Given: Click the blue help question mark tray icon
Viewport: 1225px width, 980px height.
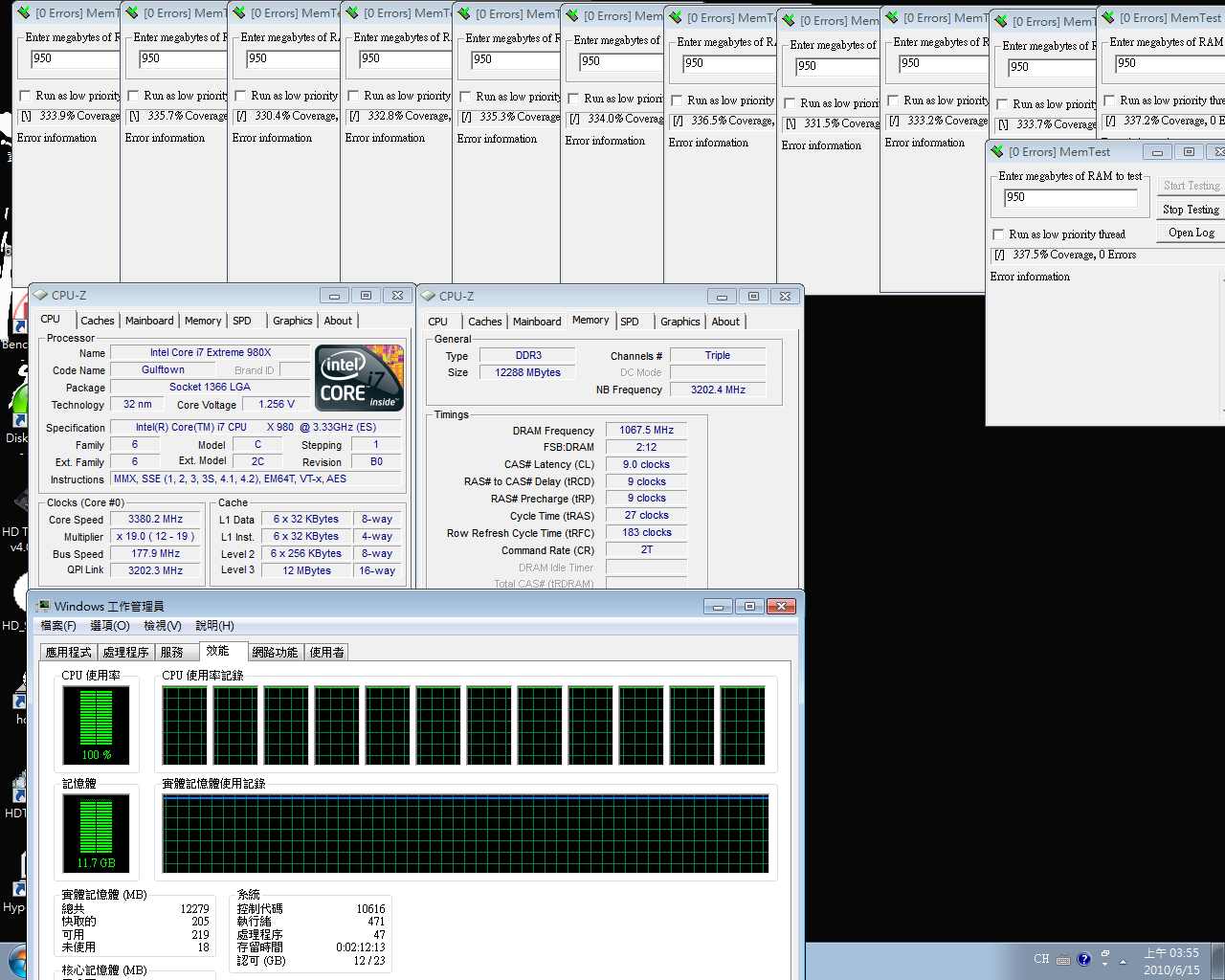Looking at the screenshot, I should click(x=1083, y=959).
